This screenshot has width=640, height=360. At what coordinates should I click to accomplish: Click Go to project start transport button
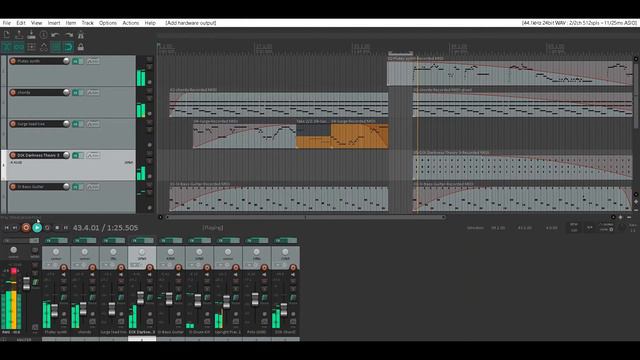[7, 228]
